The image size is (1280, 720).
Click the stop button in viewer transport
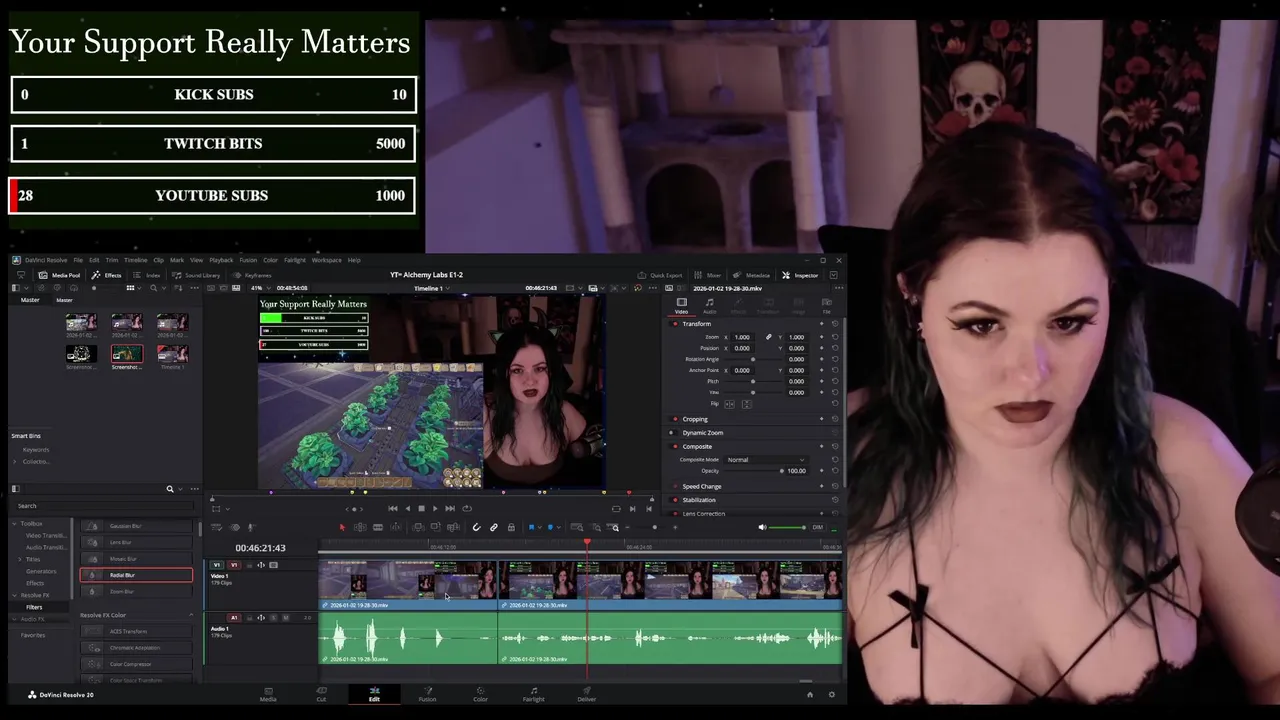click(420, 508)
